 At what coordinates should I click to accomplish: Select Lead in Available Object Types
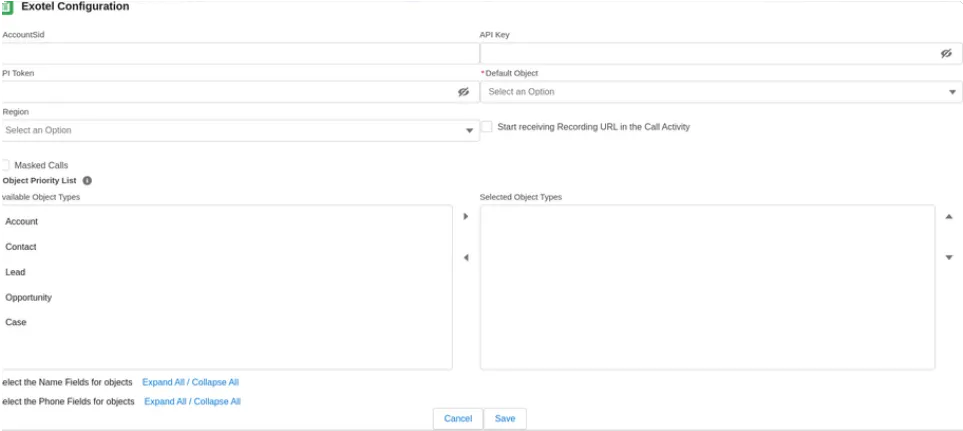point(226,272)
